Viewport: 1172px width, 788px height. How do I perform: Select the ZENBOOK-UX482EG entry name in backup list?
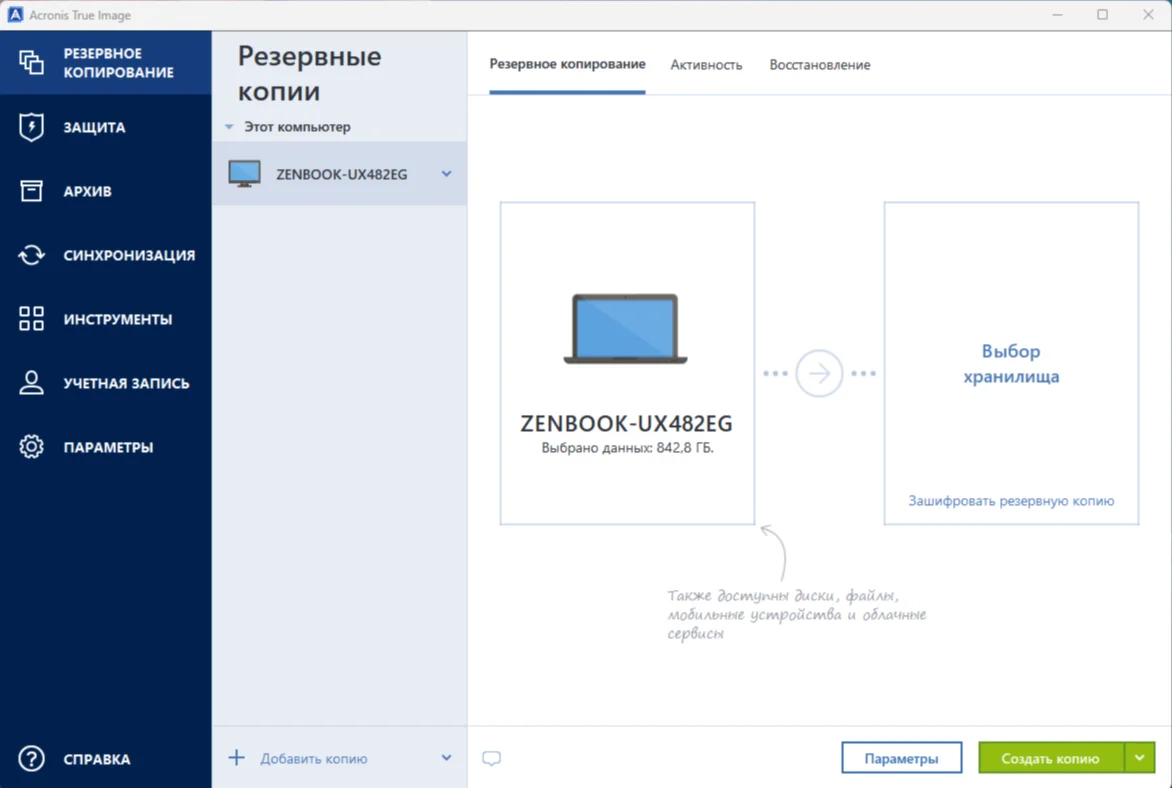[x=342, y=174]
